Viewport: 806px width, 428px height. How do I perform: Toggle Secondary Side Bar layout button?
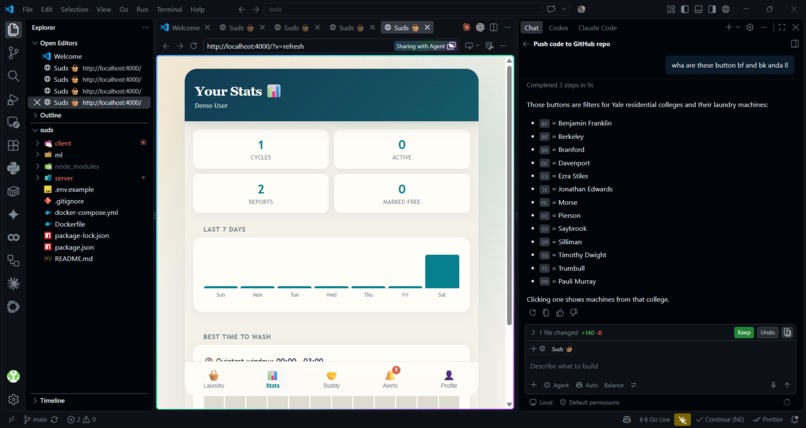pos(712,9)
